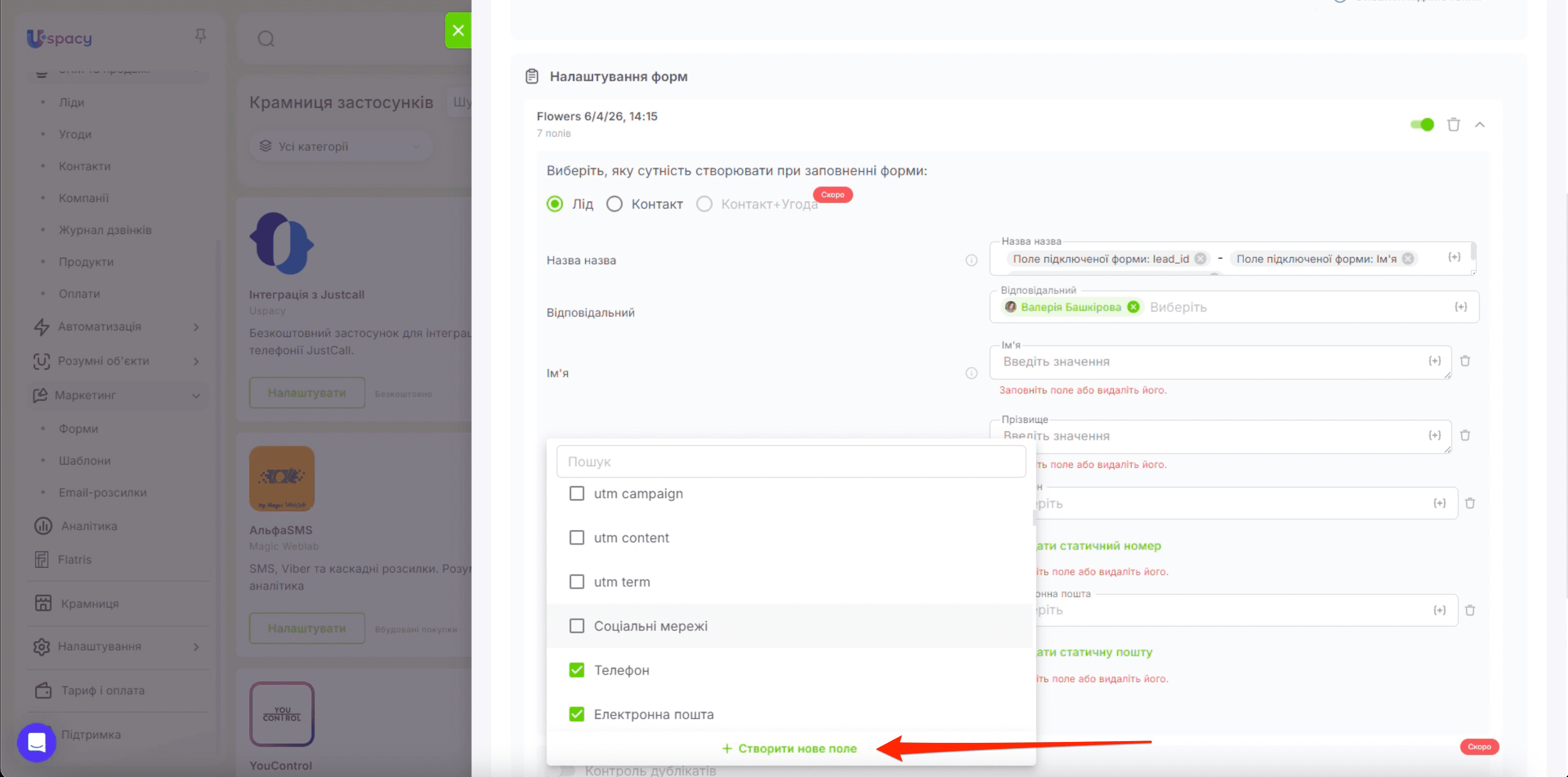Open the support chat bubble icon
This screenshot has height=777, width=1568.
36,742
